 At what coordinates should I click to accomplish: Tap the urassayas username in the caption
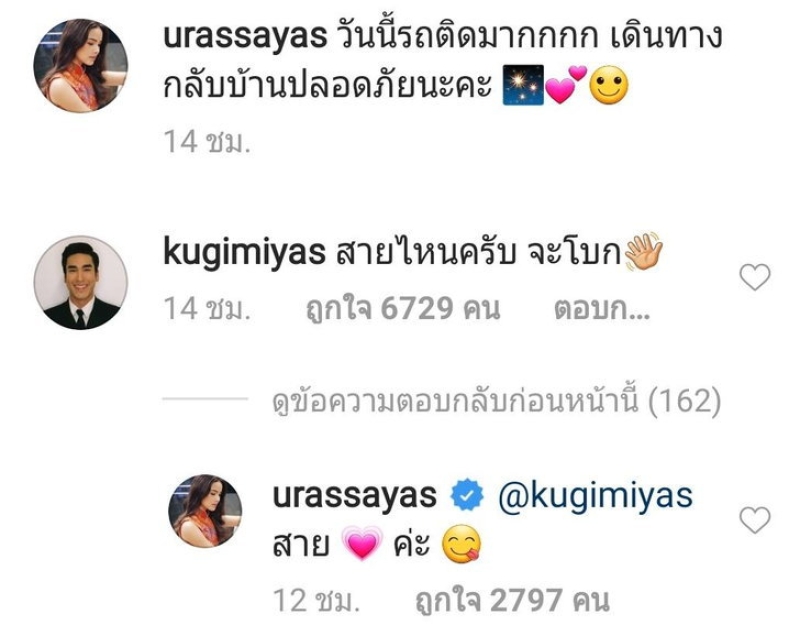point(245,37)
